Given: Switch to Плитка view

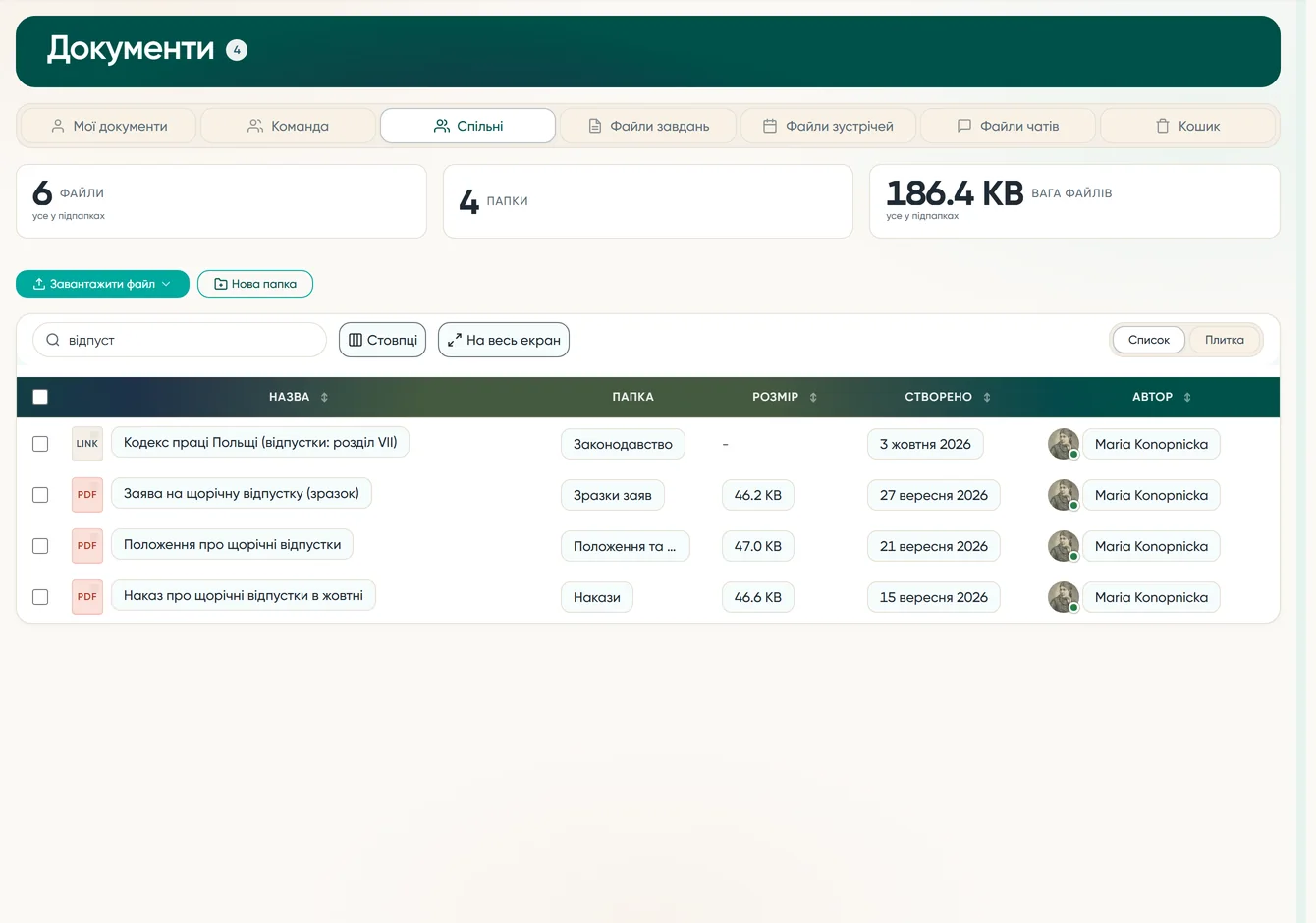Looking at the screenshot, I should point(1224,340).
